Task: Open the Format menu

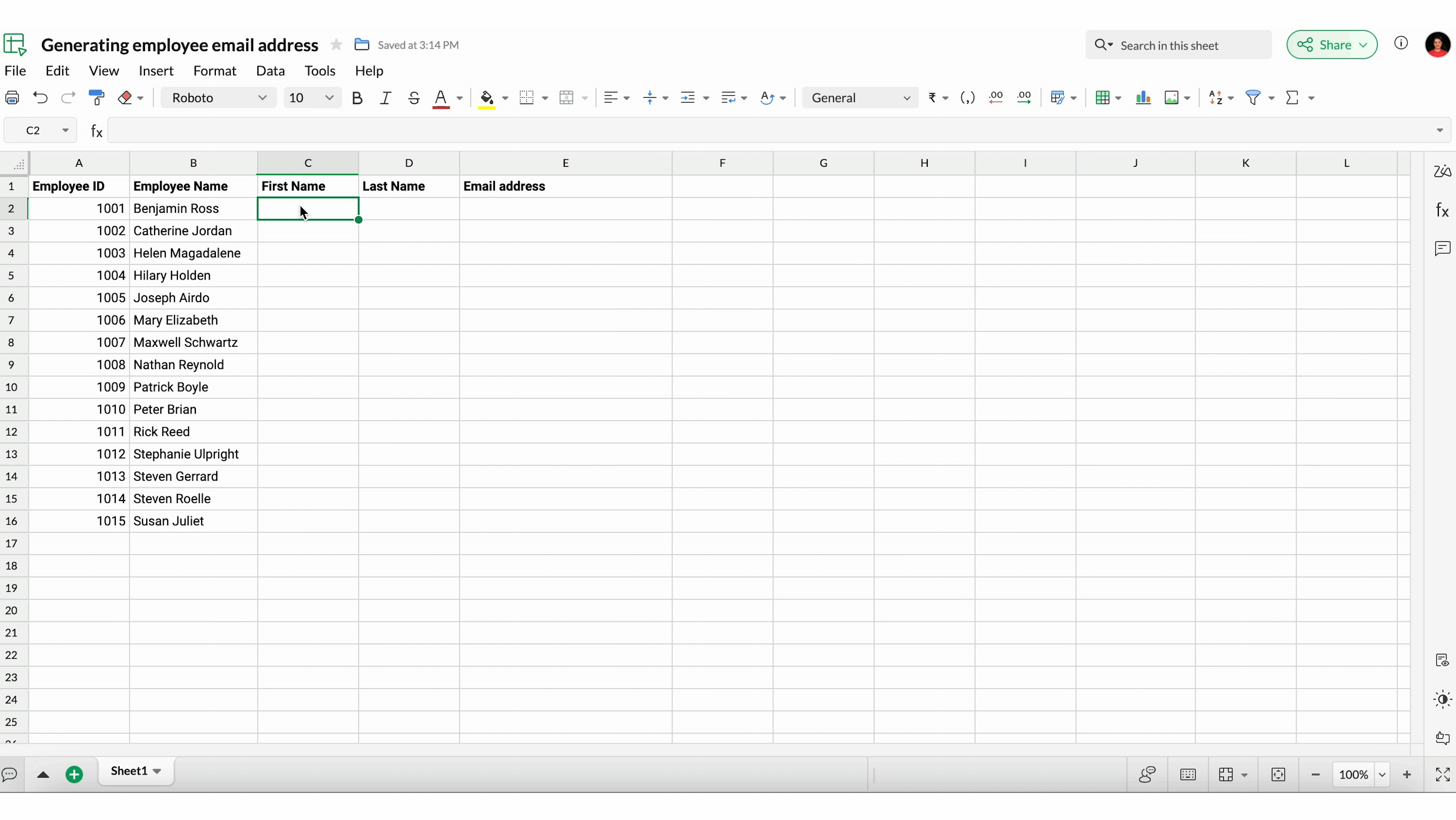Action: [x=214, y=71]
